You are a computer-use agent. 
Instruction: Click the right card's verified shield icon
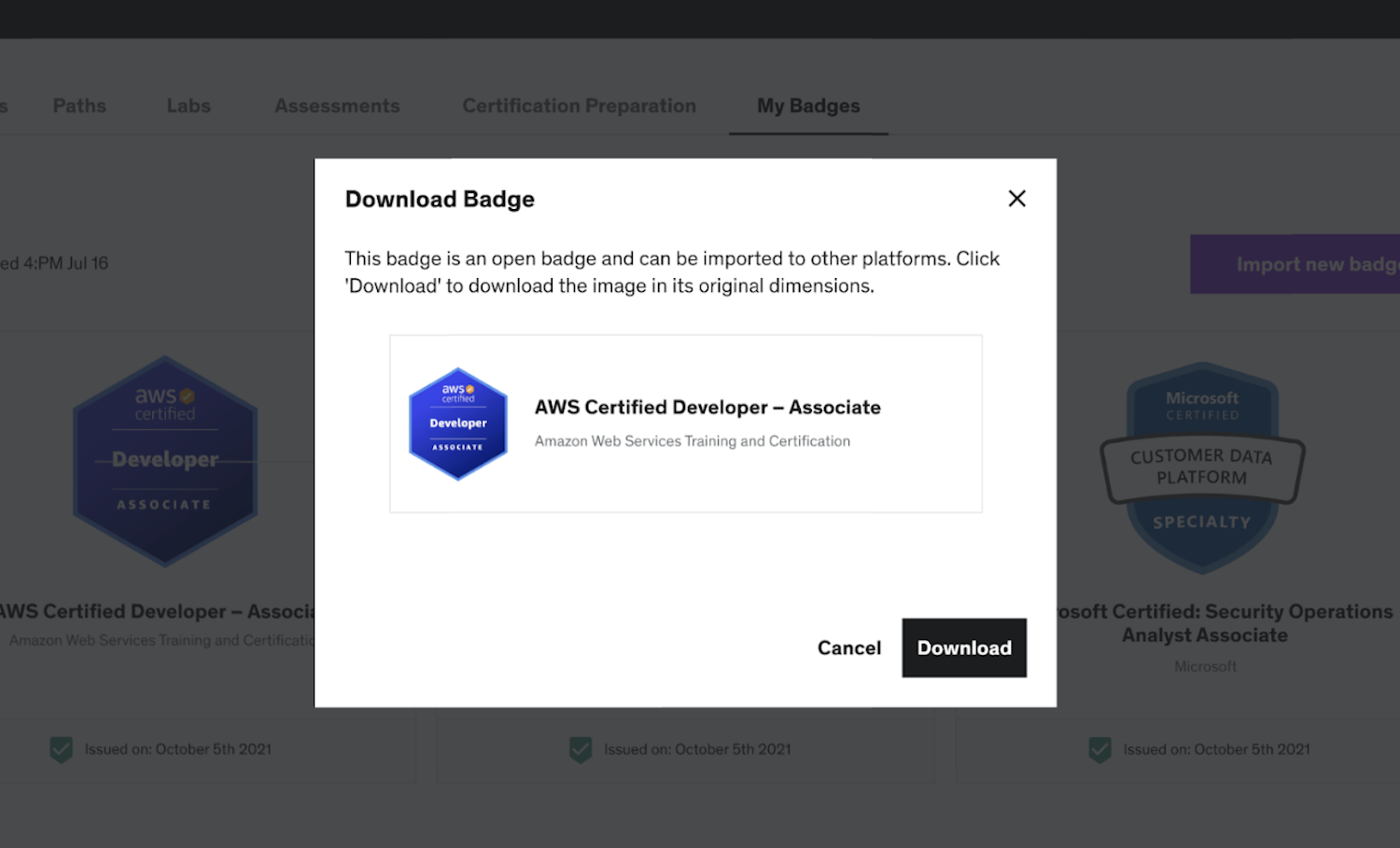click(1099, 749)
